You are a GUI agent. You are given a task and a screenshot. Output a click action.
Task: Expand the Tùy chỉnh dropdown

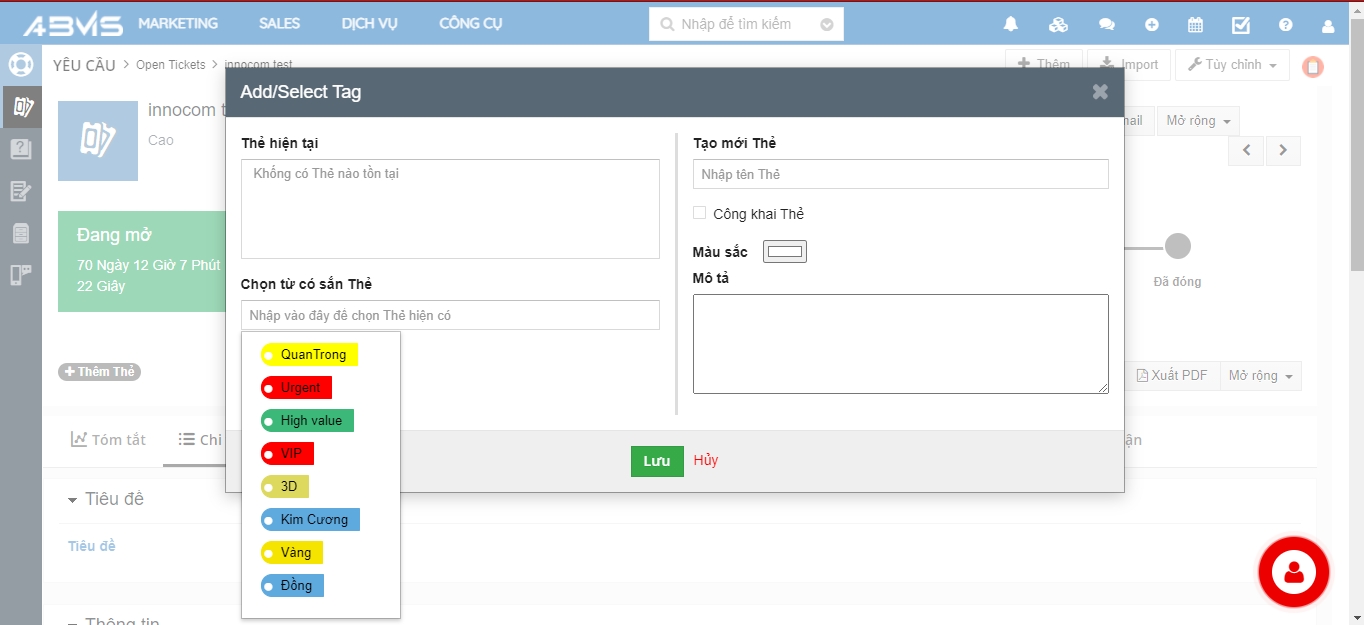coord(1232,65)
